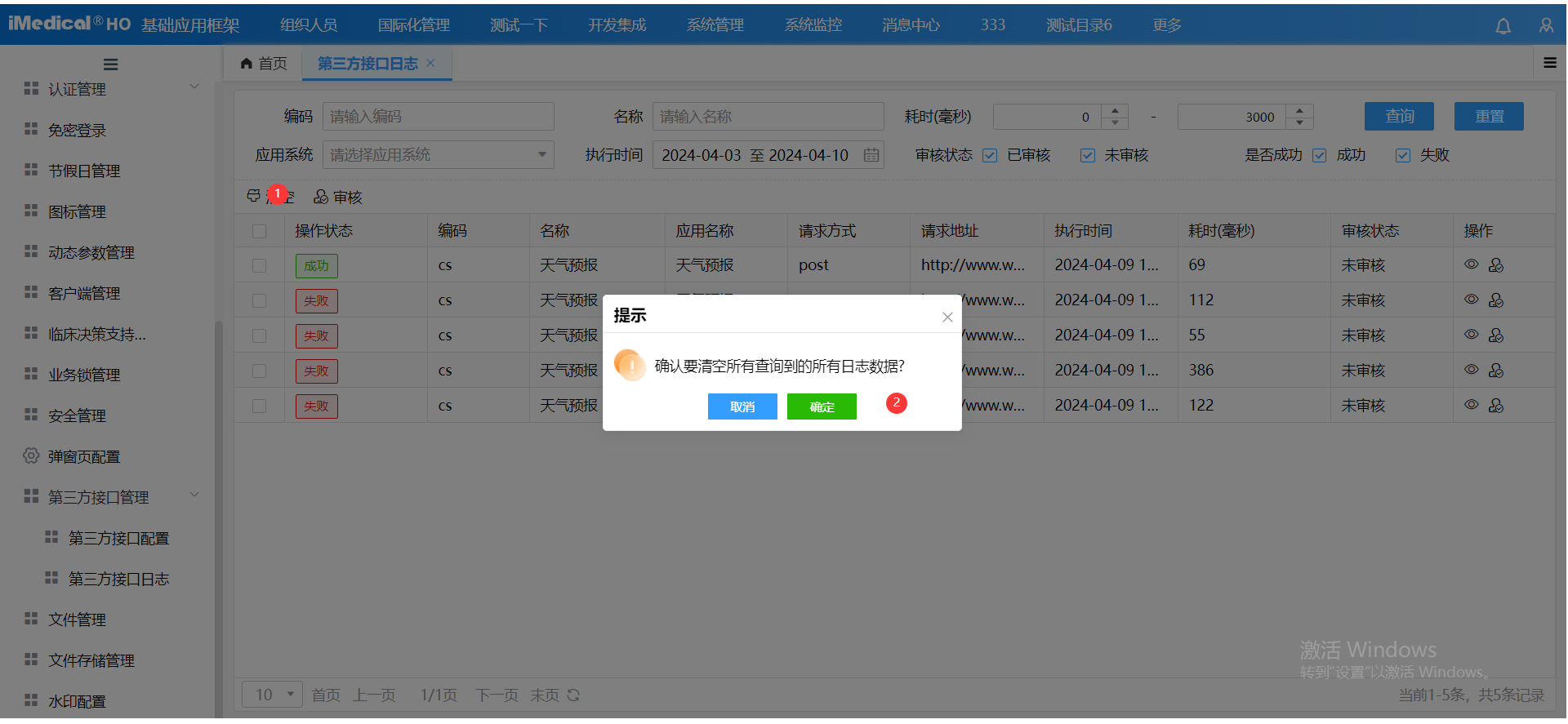Viewport: 1568px width, 724px height.
Task: Tick the table header select-all checkbox
Action: [260, 231]
